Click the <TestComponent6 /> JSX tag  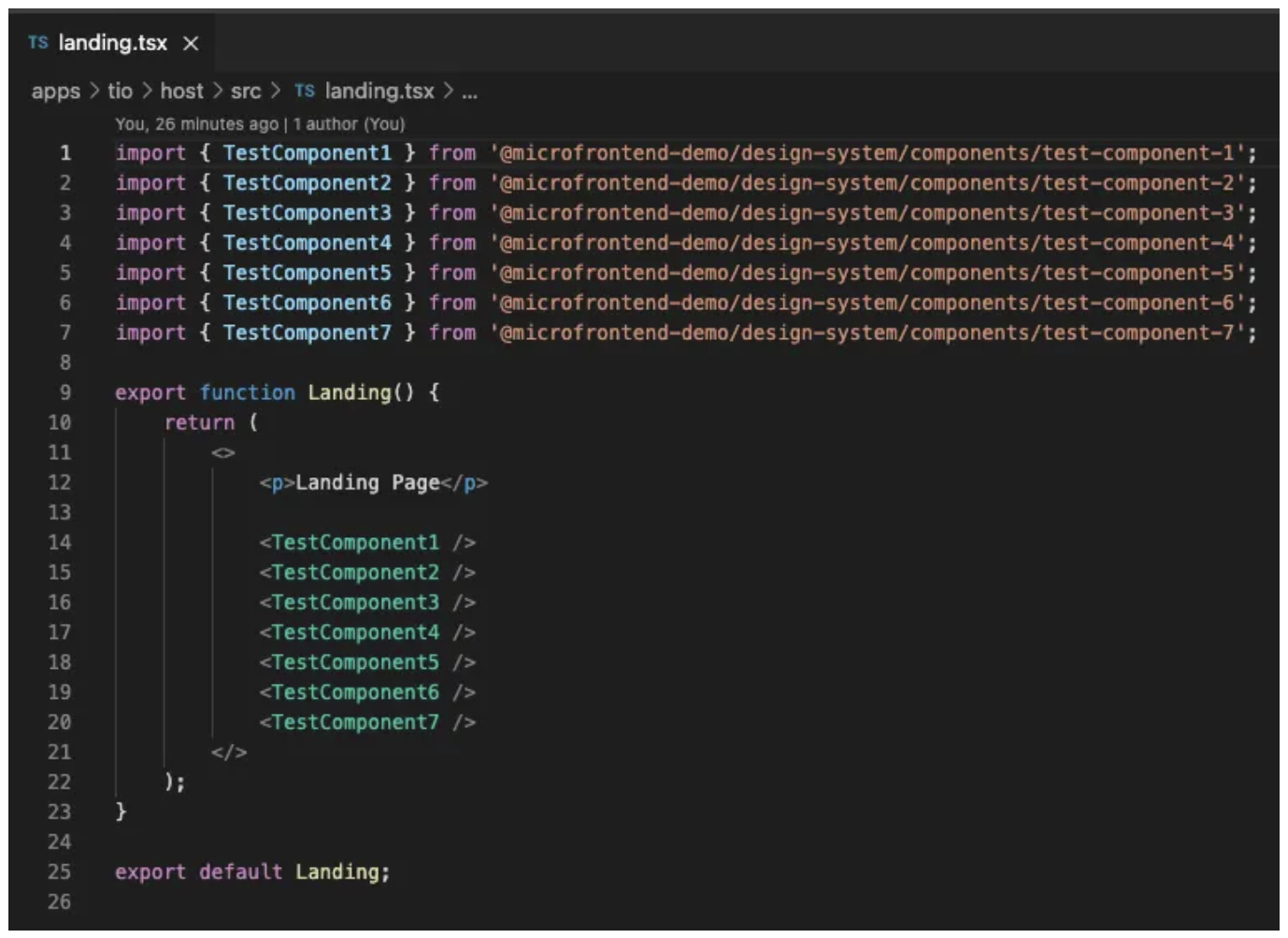(x=367, y=692)
